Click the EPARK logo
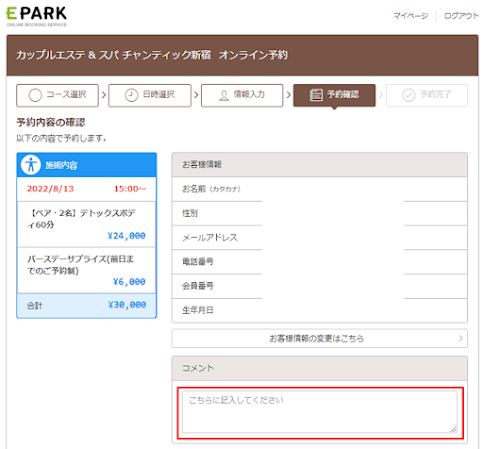 (x=37, y=16)
